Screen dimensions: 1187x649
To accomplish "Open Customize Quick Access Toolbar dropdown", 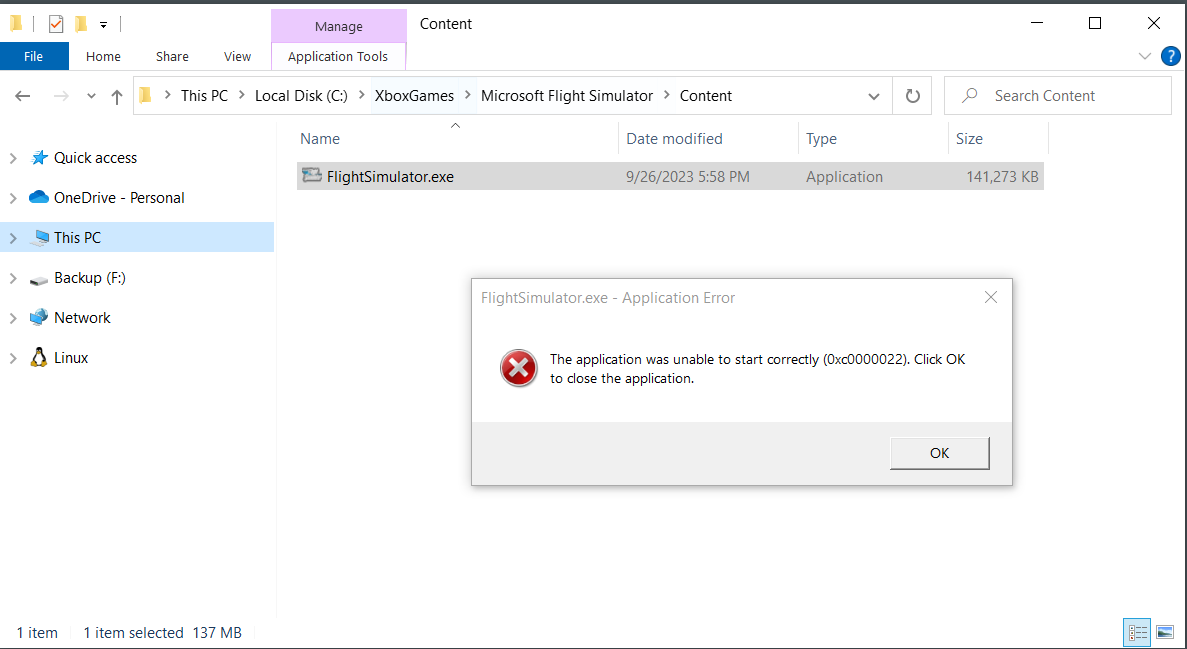I will (103, 25).
